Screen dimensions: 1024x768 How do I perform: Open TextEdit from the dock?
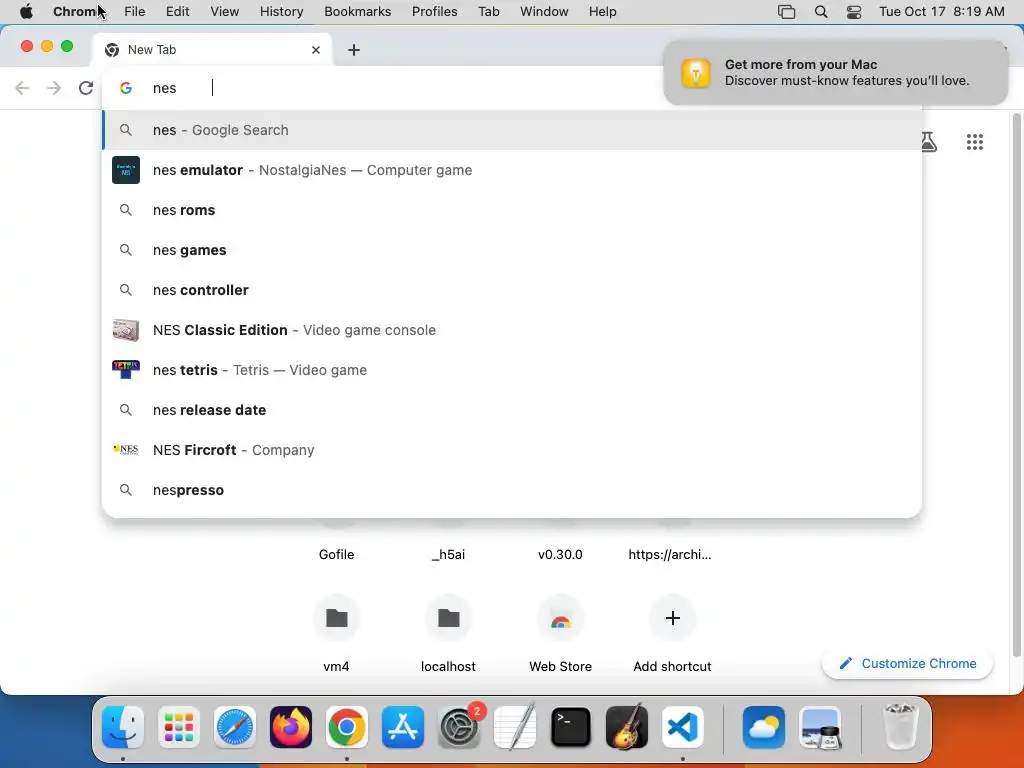tap(515, 727)
